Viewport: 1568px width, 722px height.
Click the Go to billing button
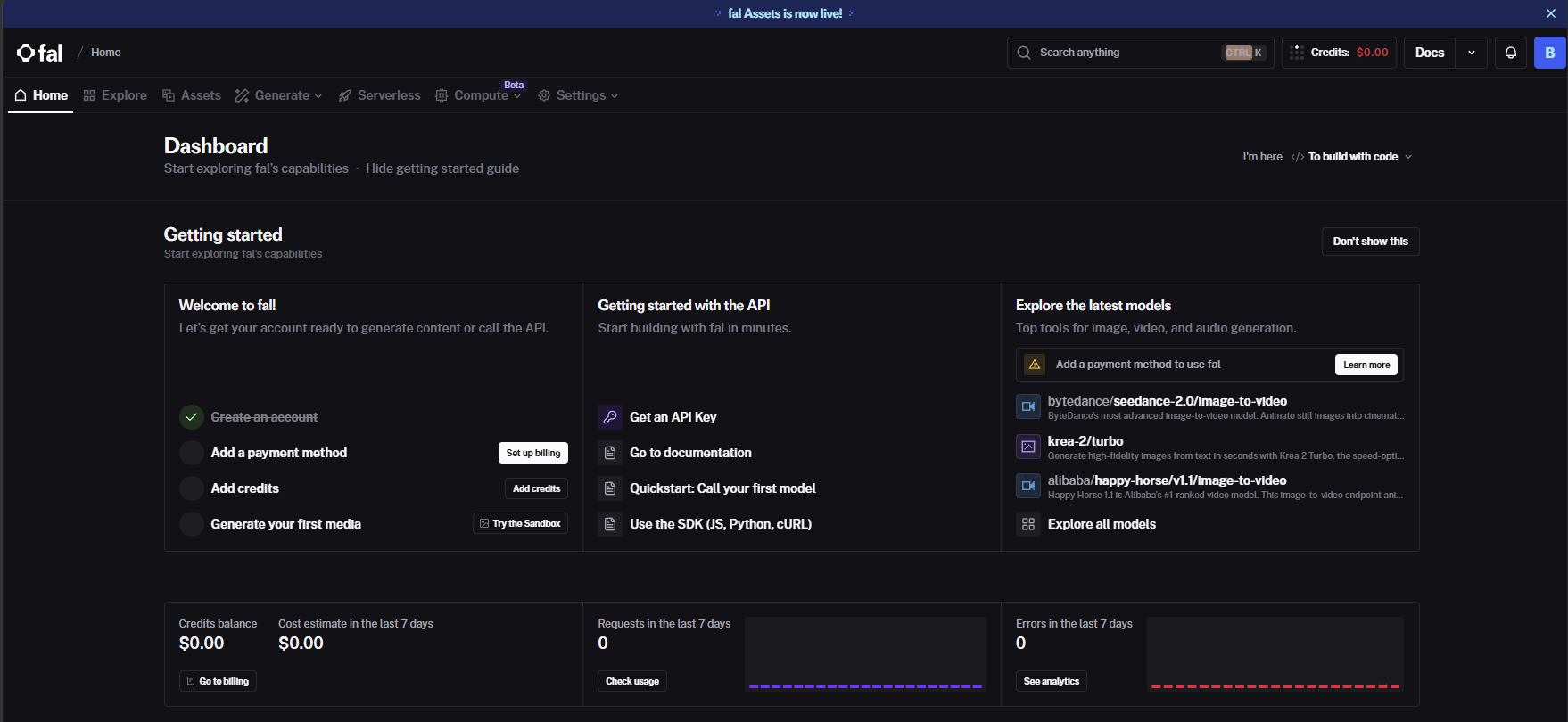pyautogui.click(x=218, y=681)
